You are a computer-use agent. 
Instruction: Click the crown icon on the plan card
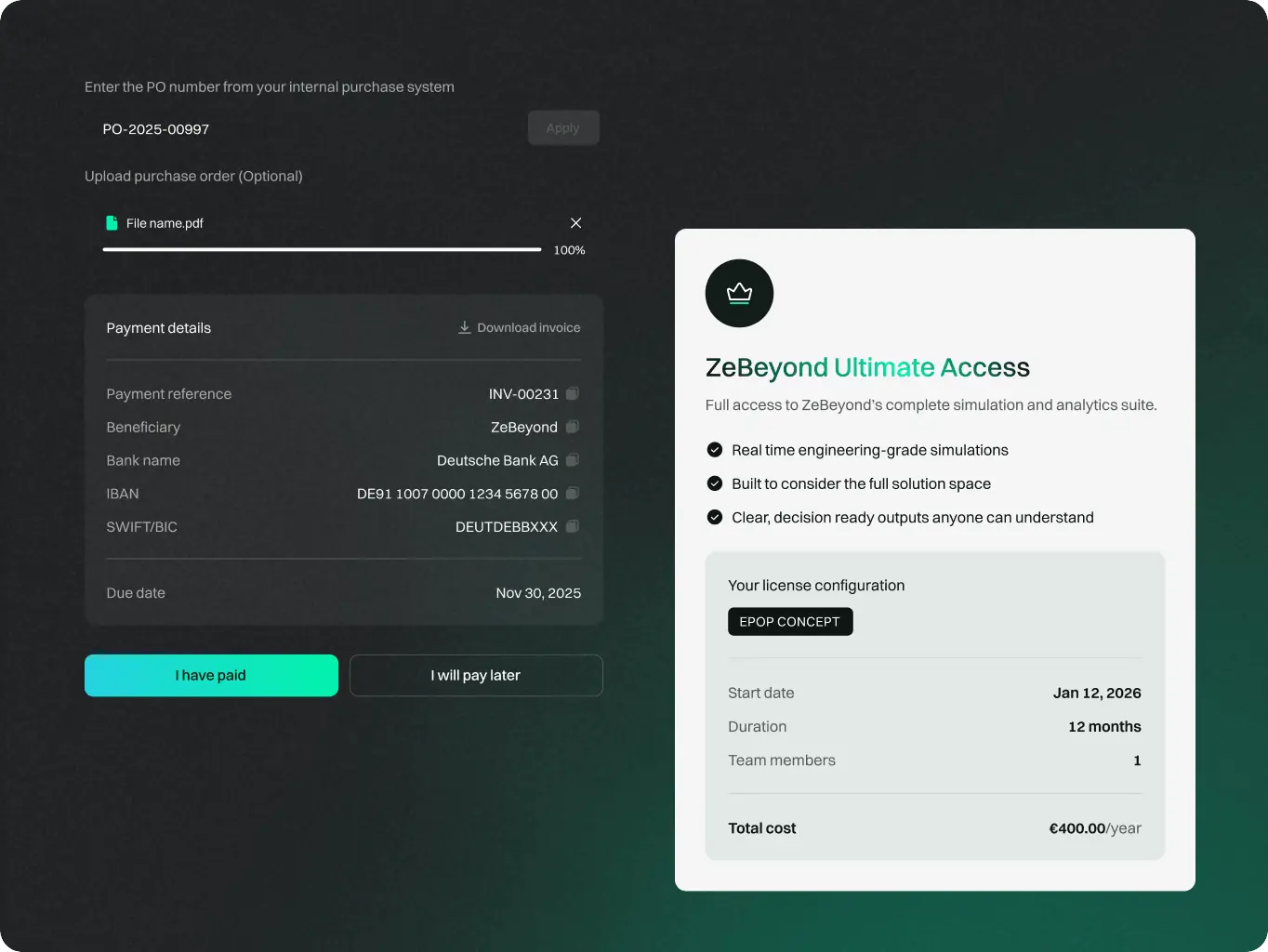[739, 293]
